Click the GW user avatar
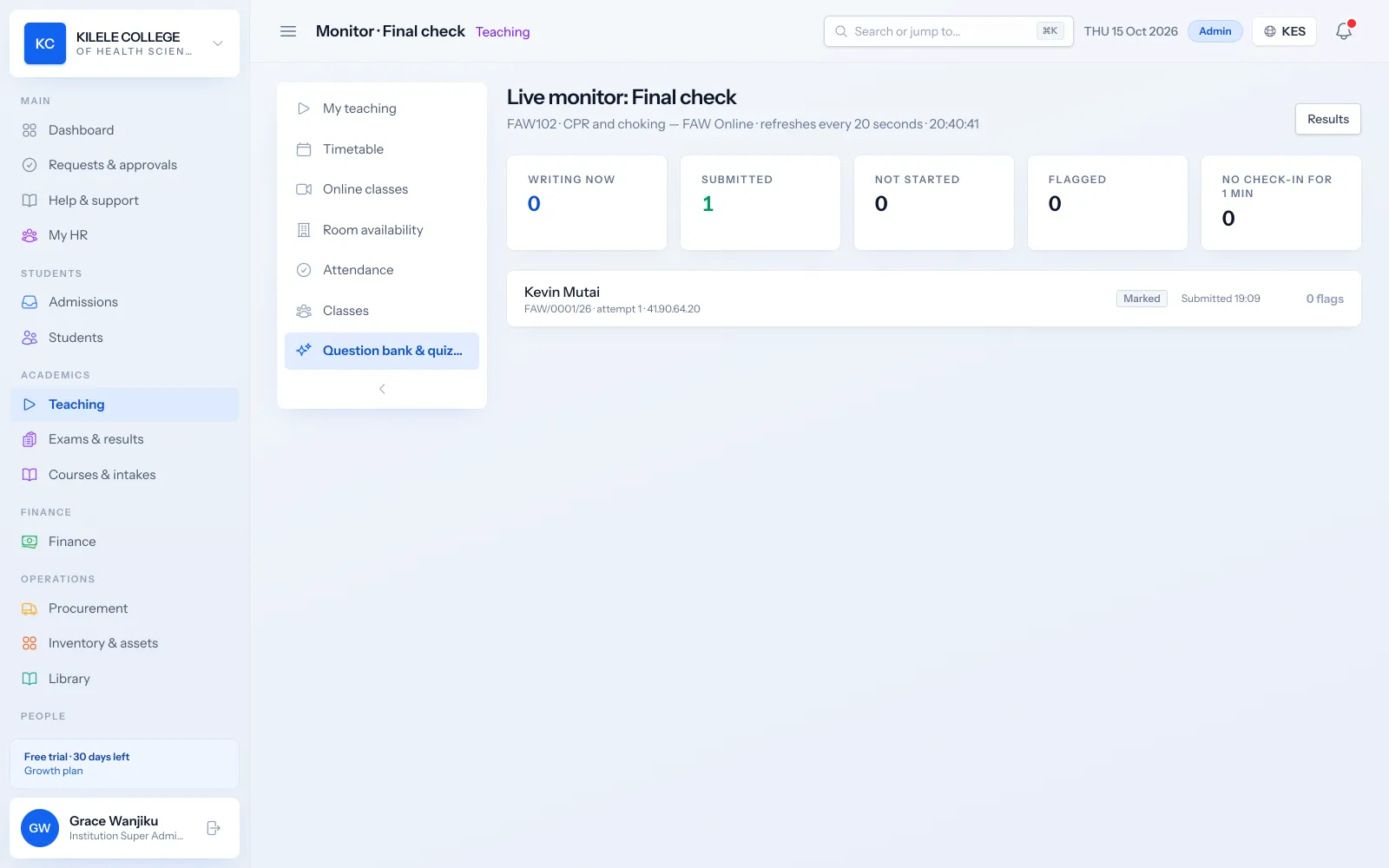The width and height of the screenshot is (1389, 868). (40, 828)
